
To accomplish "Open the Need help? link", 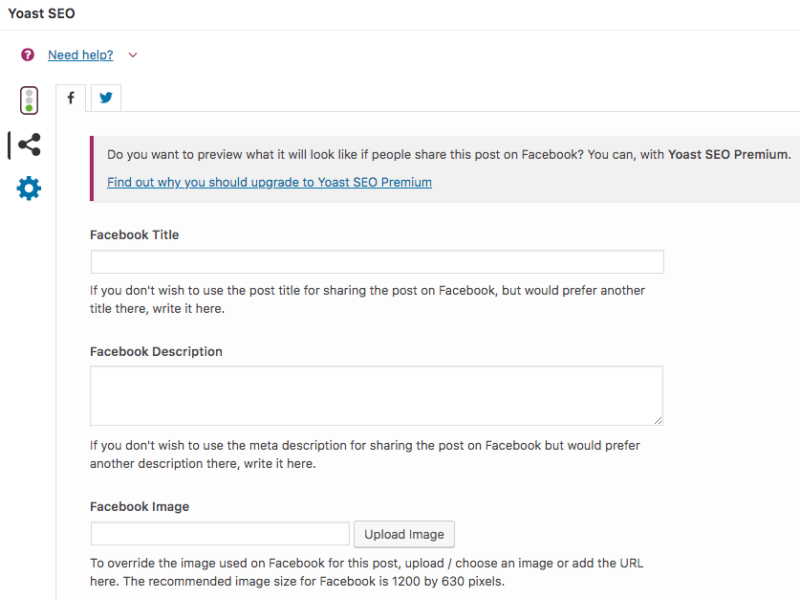I will pos(81,55).
